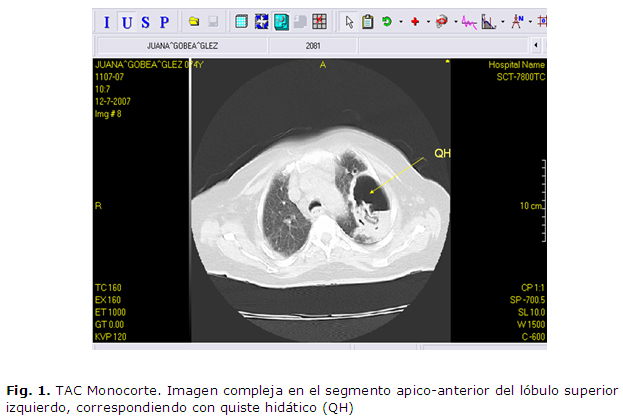The height and width of the screenshot is (417, 623).
Task: Click the I button in the toolbar
Action: (x=108, y=22)
